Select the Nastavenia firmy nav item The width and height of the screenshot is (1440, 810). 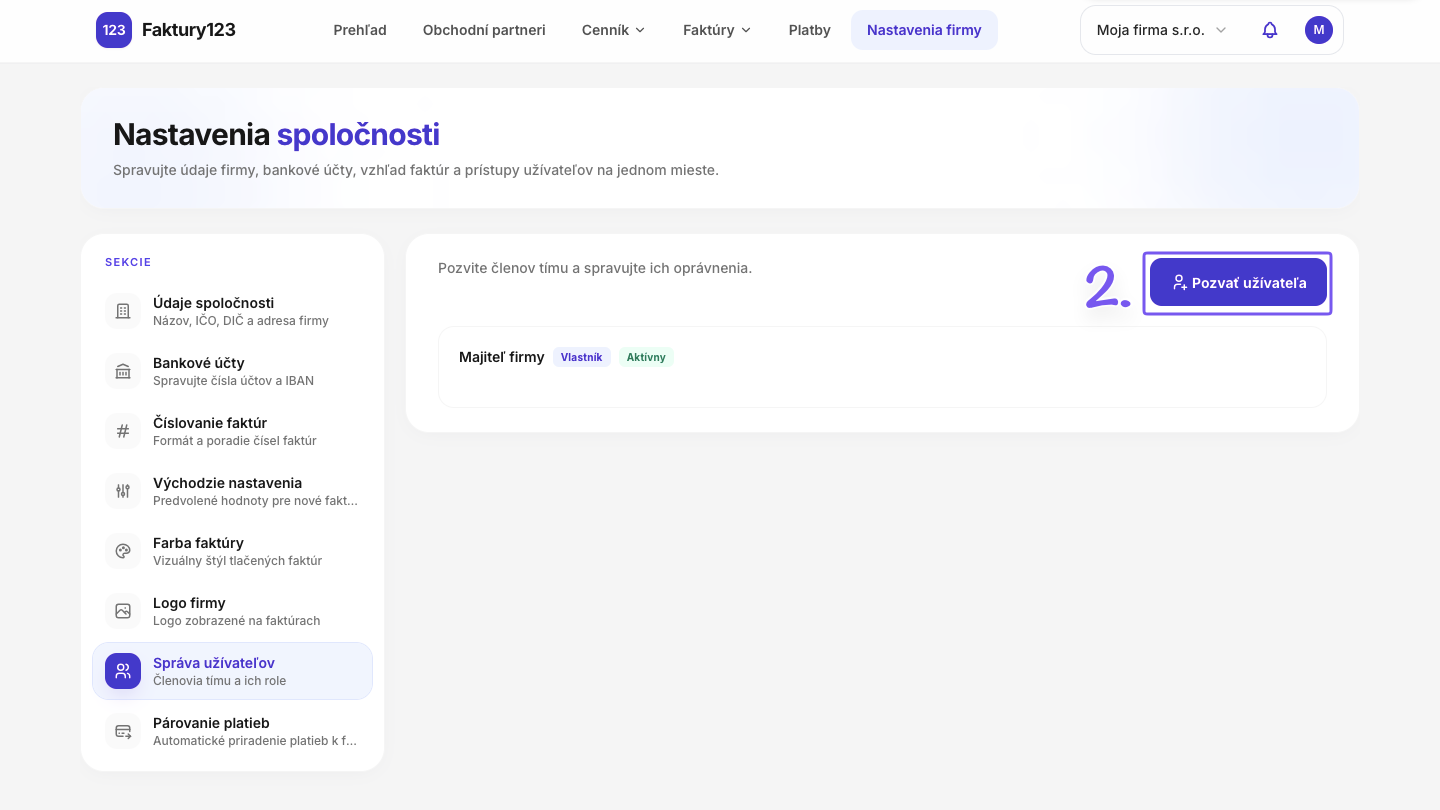924,30
